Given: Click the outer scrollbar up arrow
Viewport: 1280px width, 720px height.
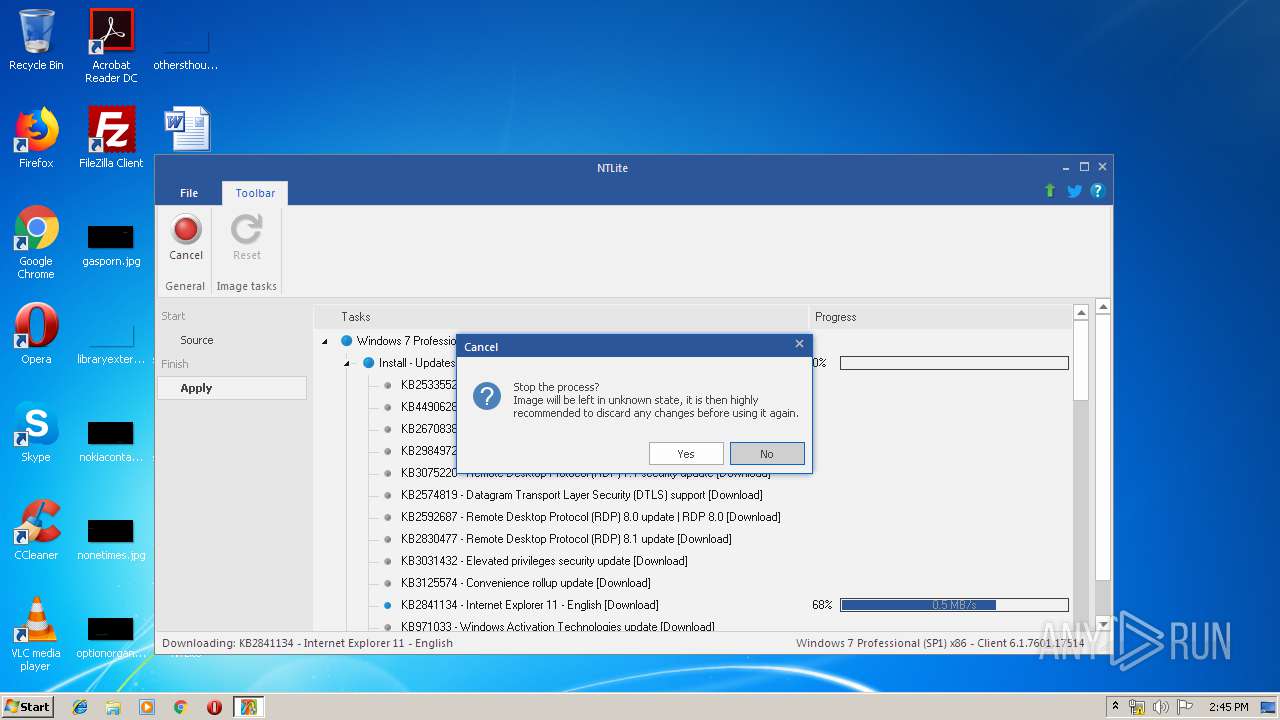Looking at the screenshot, I should (x=1103, y=307).
